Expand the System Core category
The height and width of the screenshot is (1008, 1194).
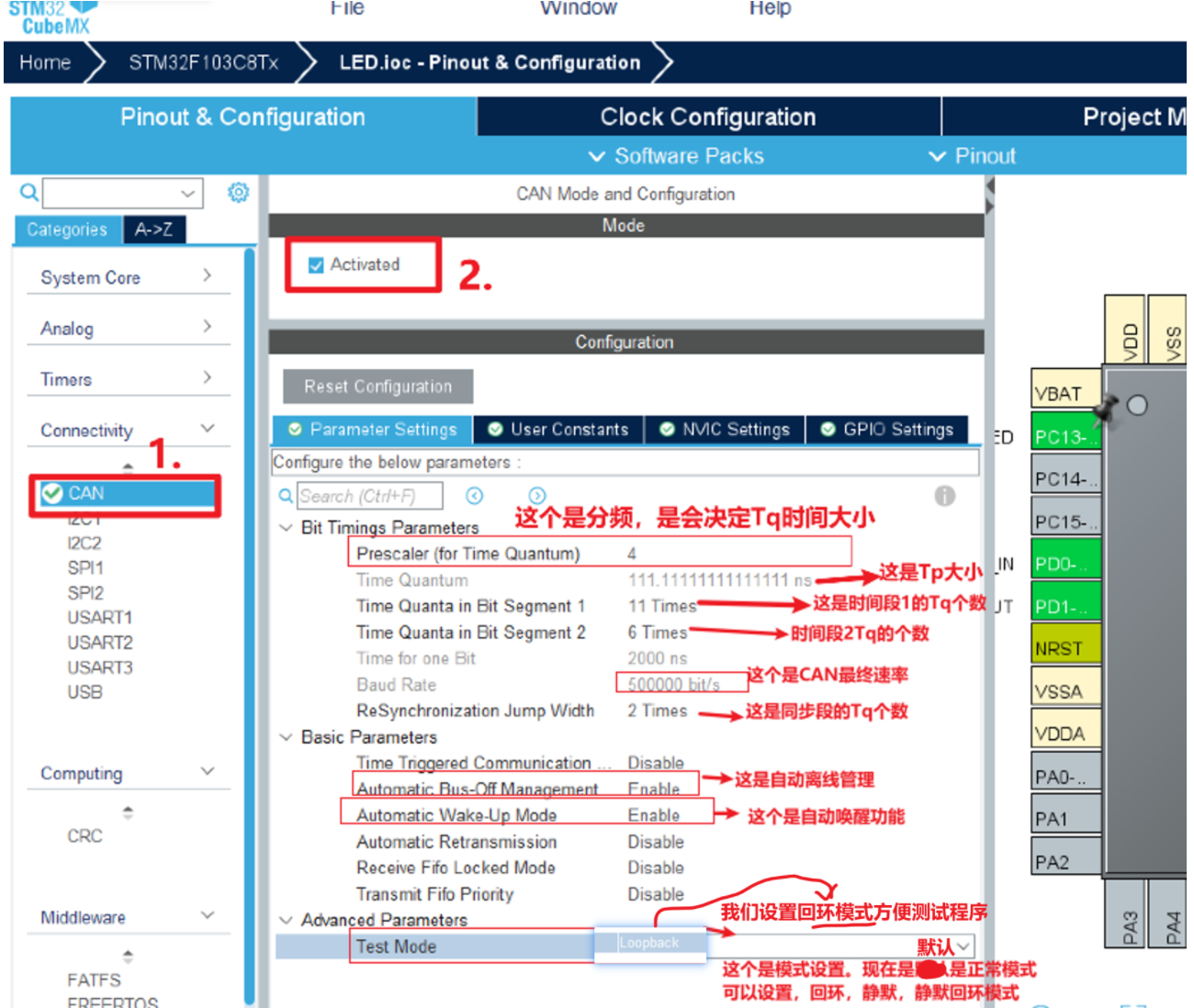pyautogui.click(x=208, y=274)
